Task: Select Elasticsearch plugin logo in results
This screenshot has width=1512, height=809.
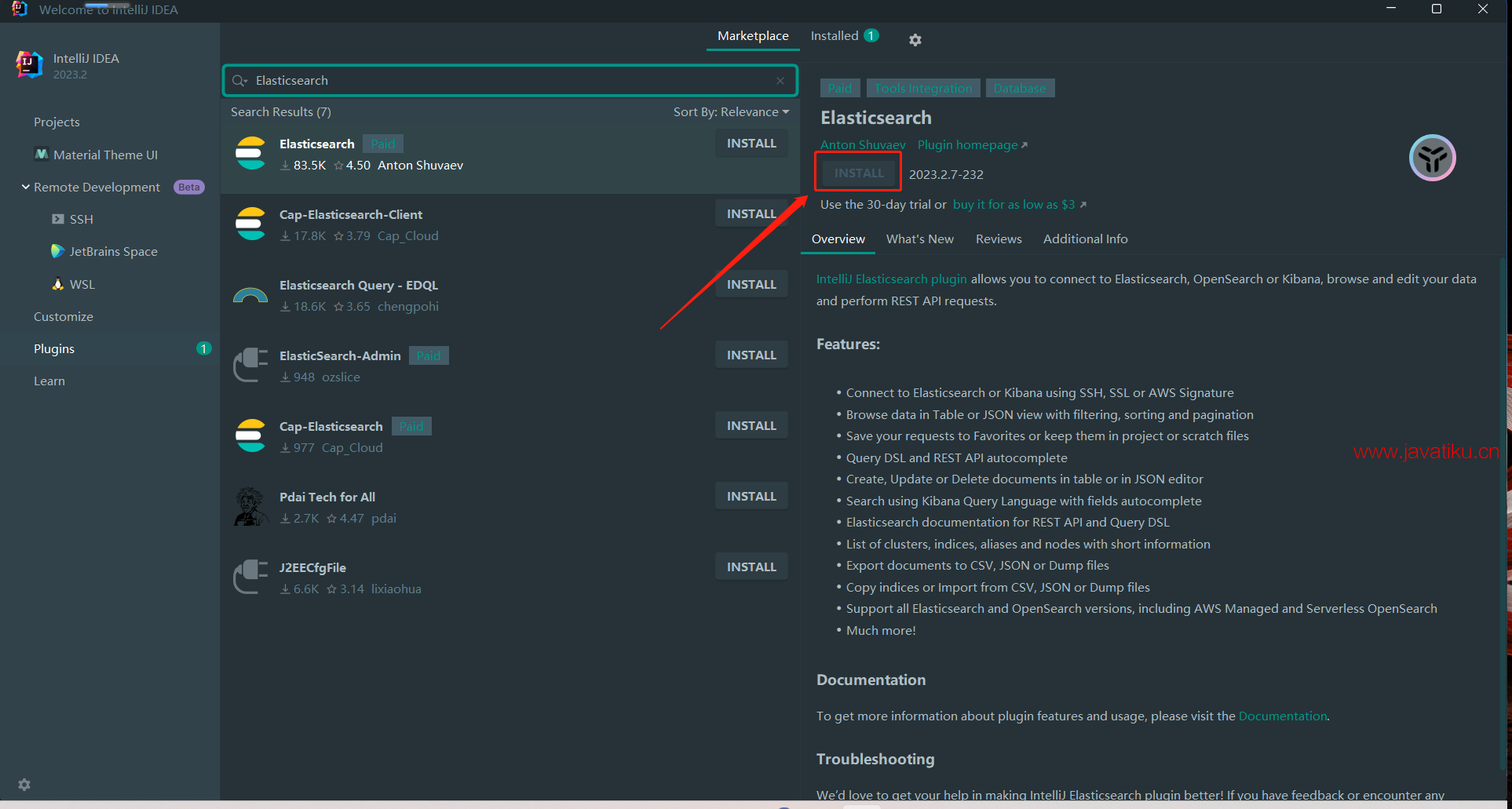Action: [x=251, y=153]
